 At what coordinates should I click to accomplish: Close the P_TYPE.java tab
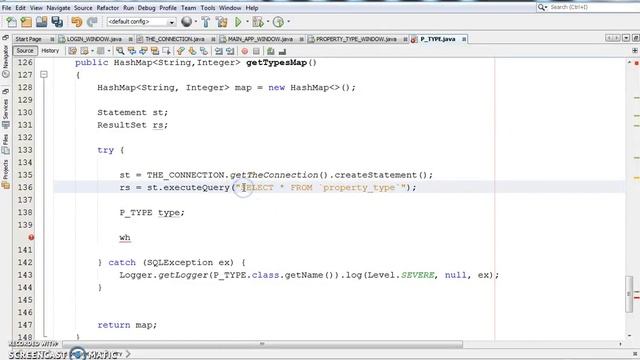click(464, 39)
